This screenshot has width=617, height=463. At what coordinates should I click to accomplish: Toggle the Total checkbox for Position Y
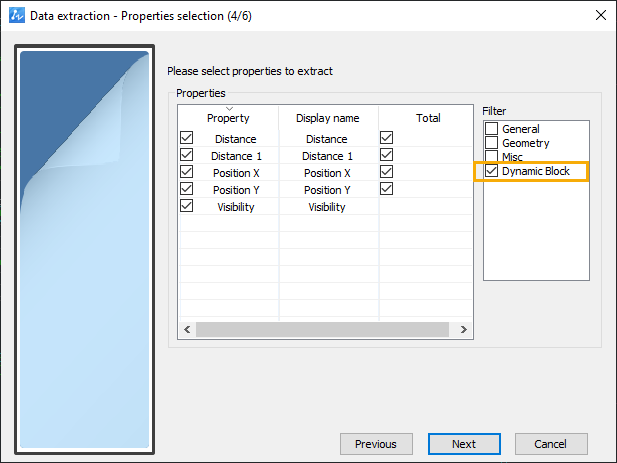pyautogui.click(x=386, y=188)
